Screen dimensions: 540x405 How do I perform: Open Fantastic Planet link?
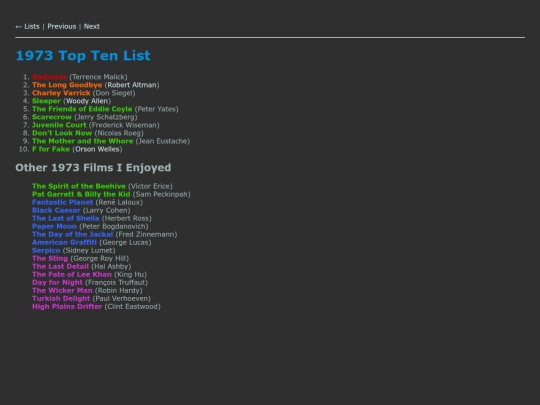(63, 202)
